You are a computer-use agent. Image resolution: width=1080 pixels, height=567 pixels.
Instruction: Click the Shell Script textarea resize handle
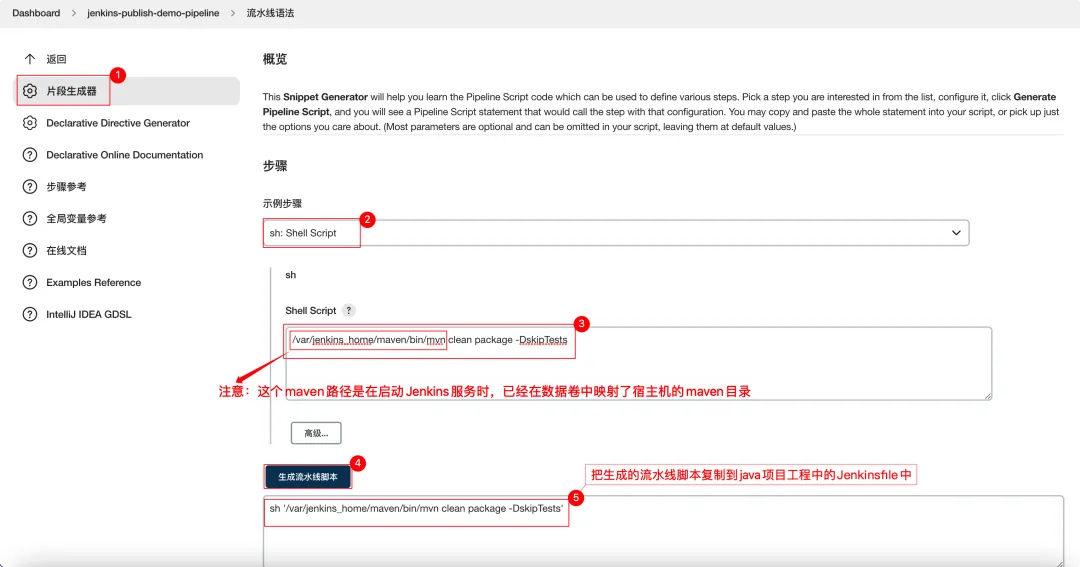coord(988,396)
